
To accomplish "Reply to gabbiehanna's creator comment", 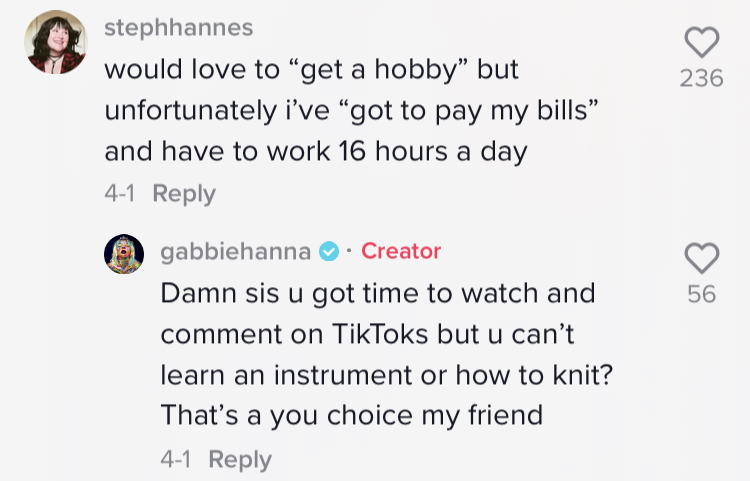I will click(240, 459).
